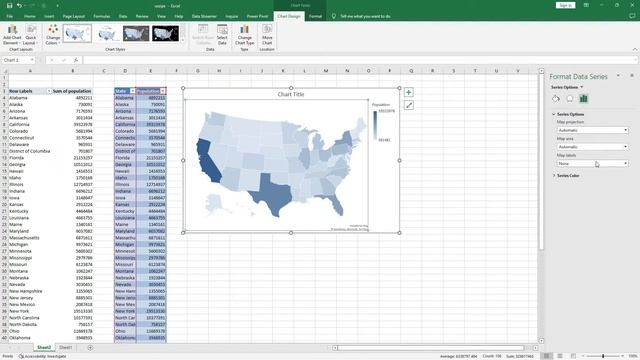This screenshot has width=640, height=360.
Task: Select Page Break Preview icon in status bar
Action: [573, 356]
